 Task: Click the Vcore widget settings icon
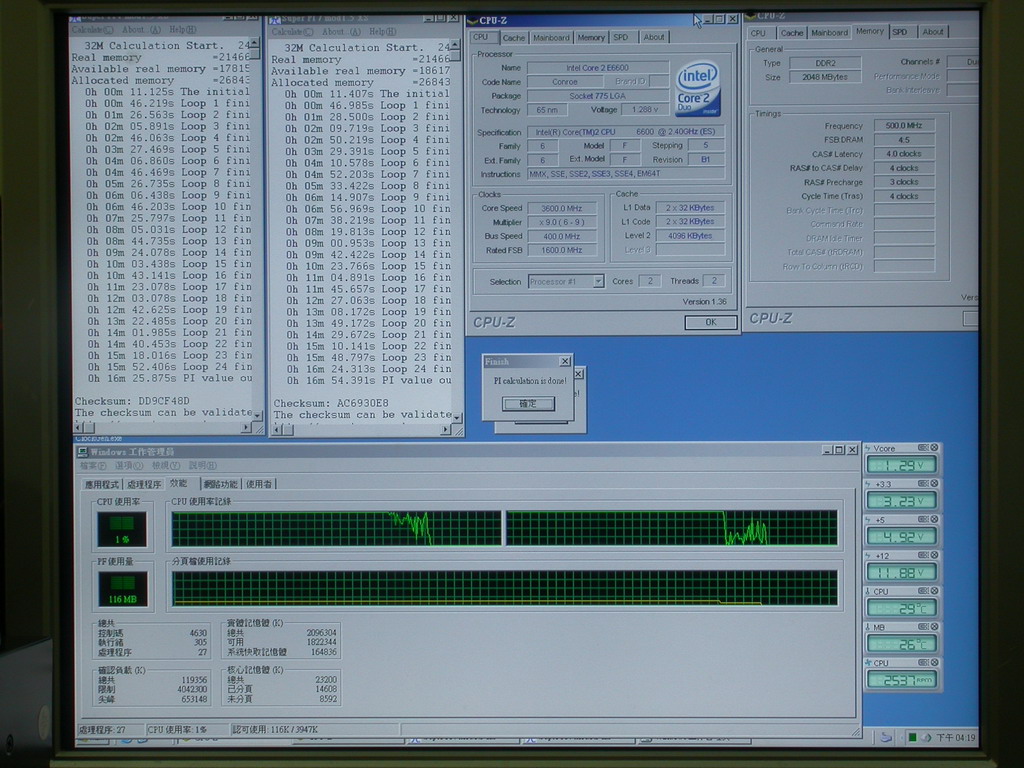pos(923,448)
